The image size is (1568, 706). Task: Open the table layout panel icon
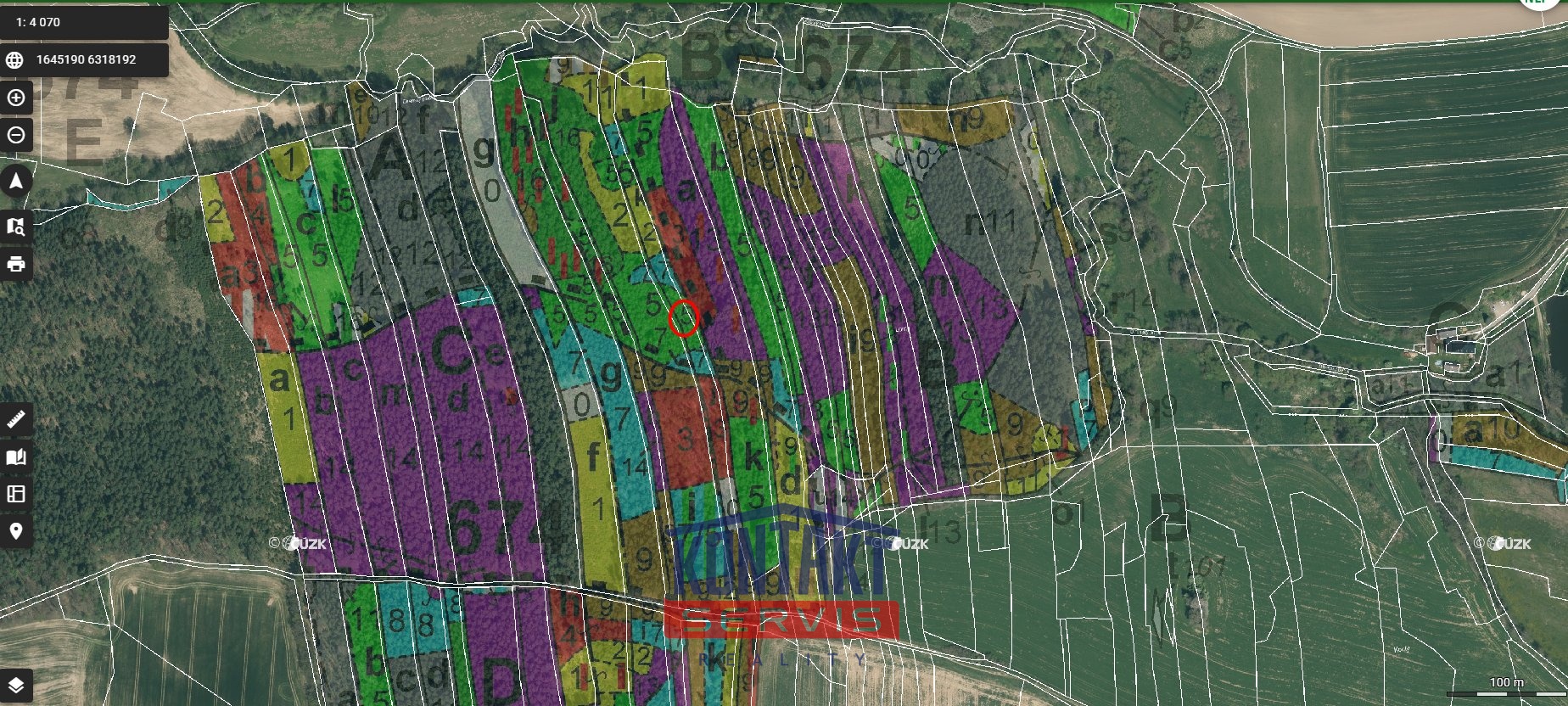[15, 494]
